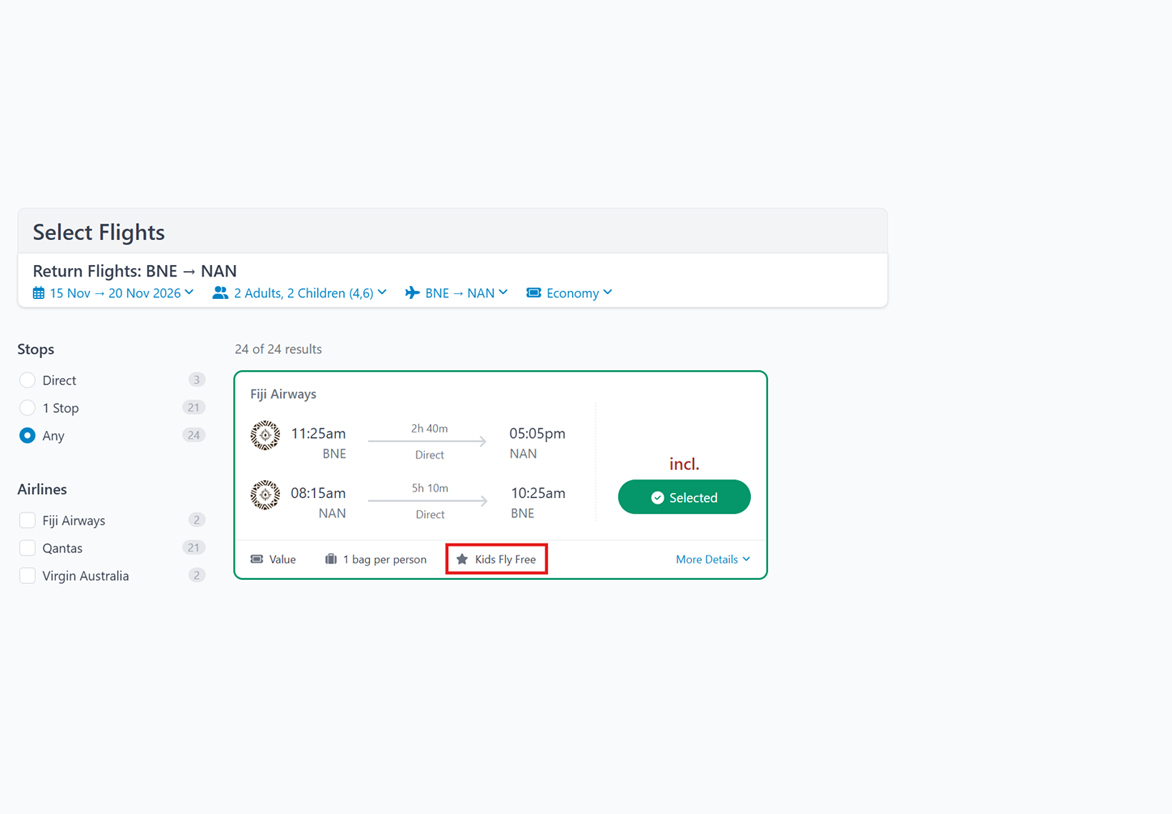Expand More Details for the Fiji Airways flight
The height and width of the screenshot is (814, 1172).
click(712, 560)
